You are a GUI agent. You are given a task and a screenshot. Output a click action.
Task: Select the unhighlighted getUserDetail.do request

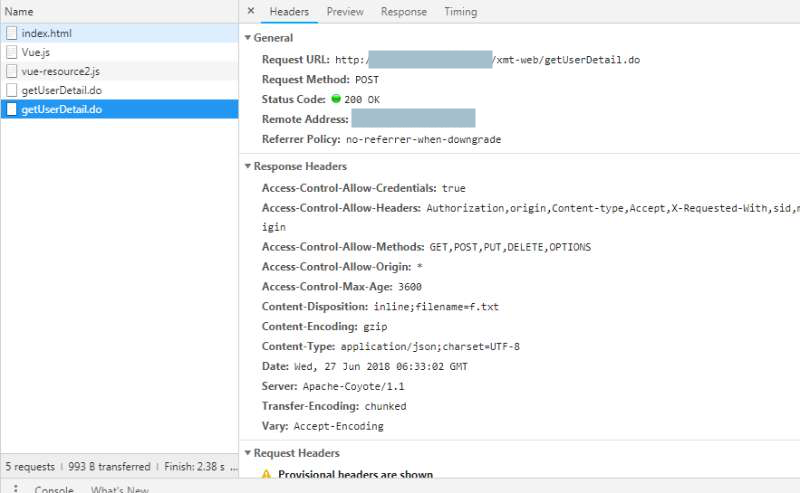click(x=61, y=90)
